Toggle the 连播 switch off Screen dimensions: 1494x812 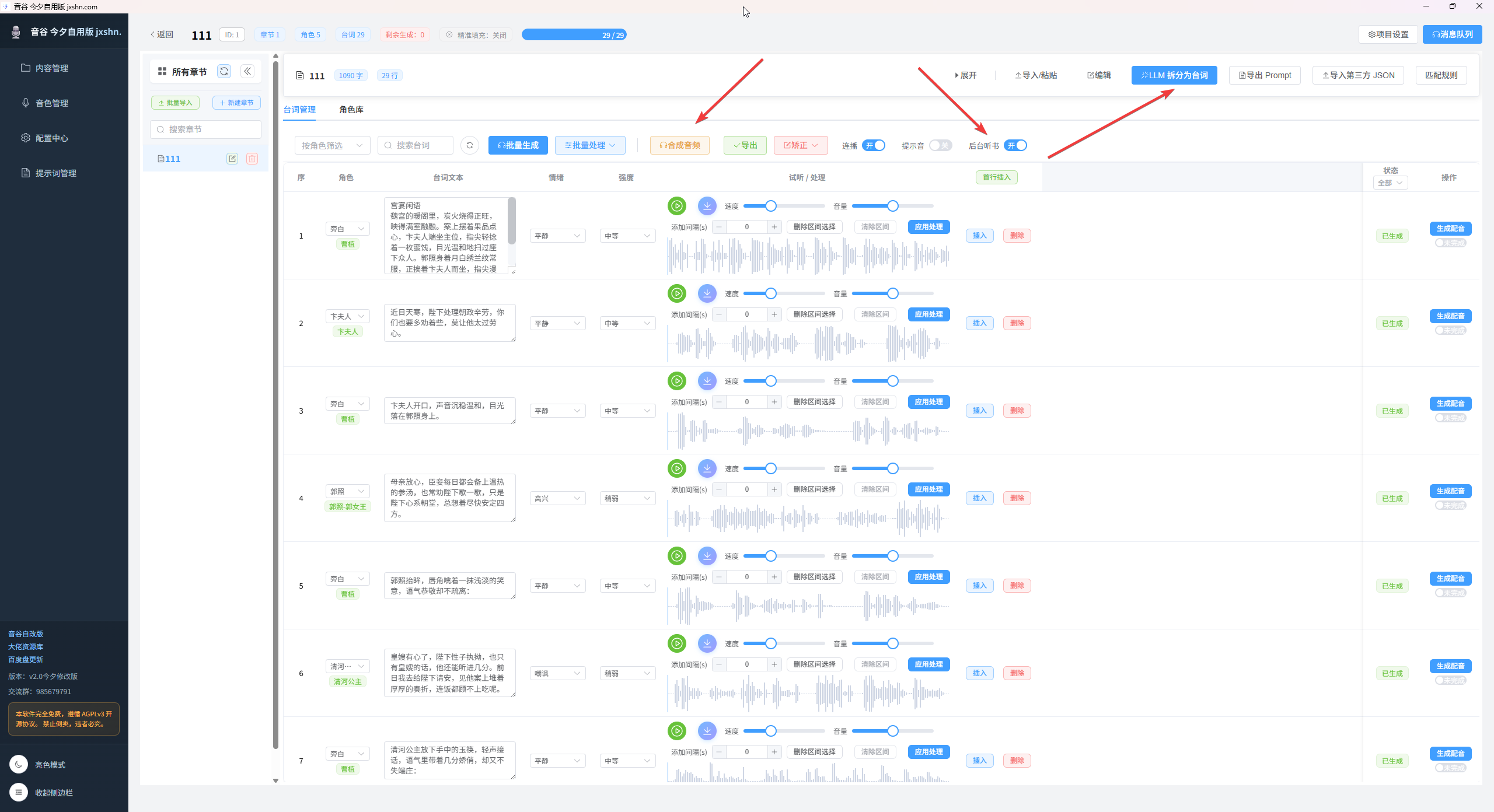click(874, 145)
